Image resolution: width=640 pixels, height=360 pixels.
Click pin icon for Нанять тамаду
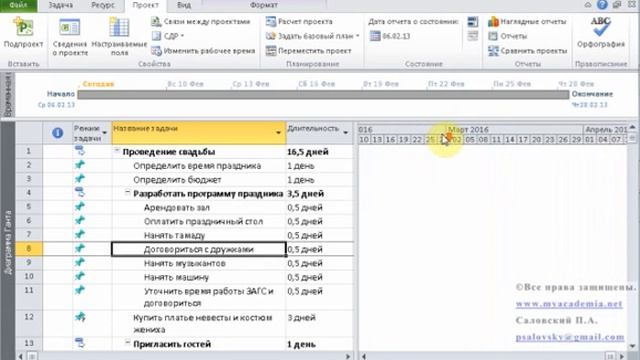(80, 234)
